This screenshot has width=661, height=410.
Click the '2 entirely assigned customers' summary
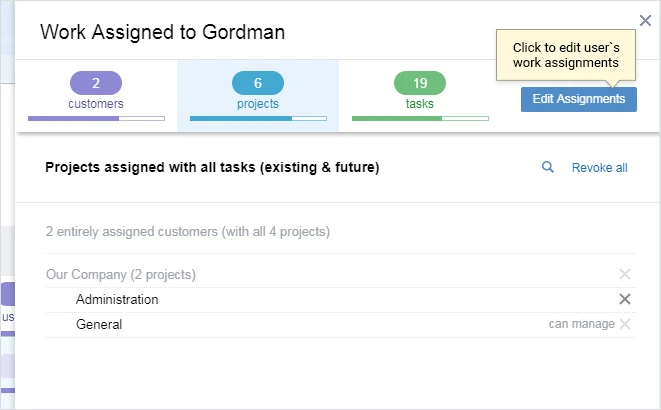click(x=188, y=232)
